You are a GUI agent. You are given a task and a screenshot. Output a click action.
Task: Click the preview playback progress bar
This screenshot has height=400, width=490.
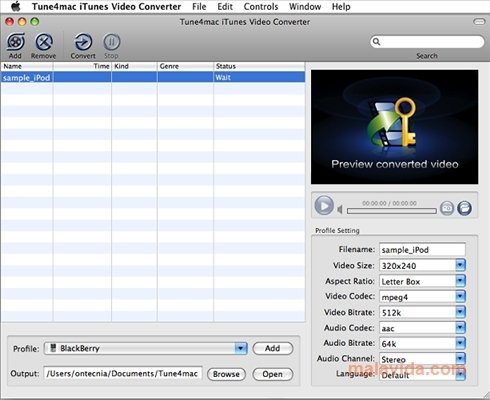[392, 211]
